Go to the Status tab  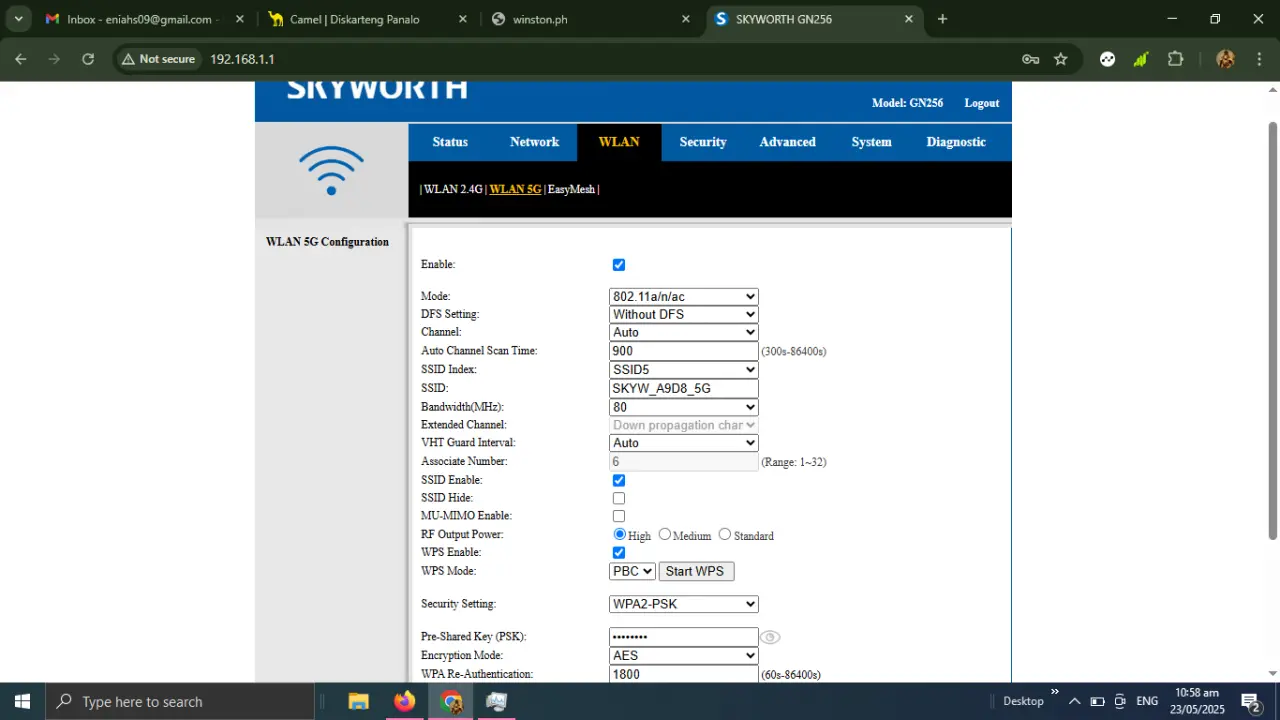coord(450,142)
